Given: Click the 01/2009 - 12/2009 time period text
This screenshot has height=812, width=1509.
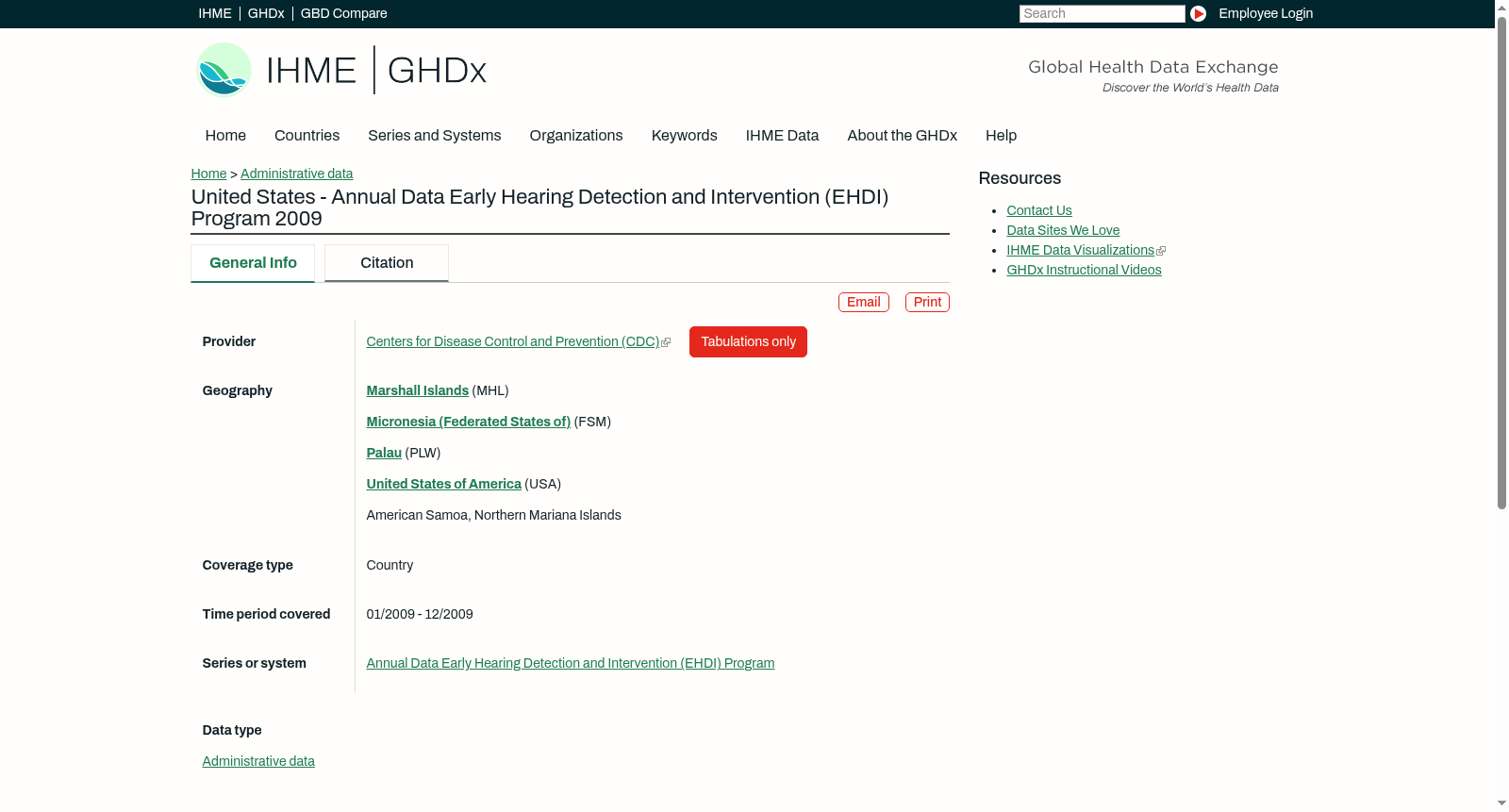Looking at the screenshot, I should pyautogui.click(x=420, y=614).
